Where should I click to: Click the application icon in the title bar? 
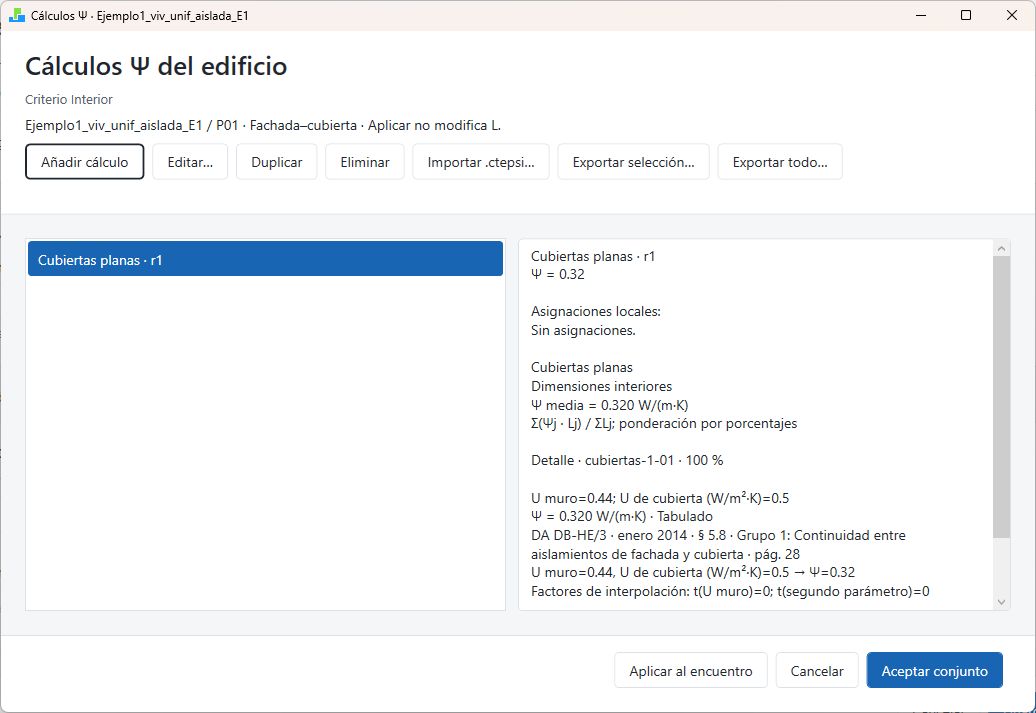[17, 15]
